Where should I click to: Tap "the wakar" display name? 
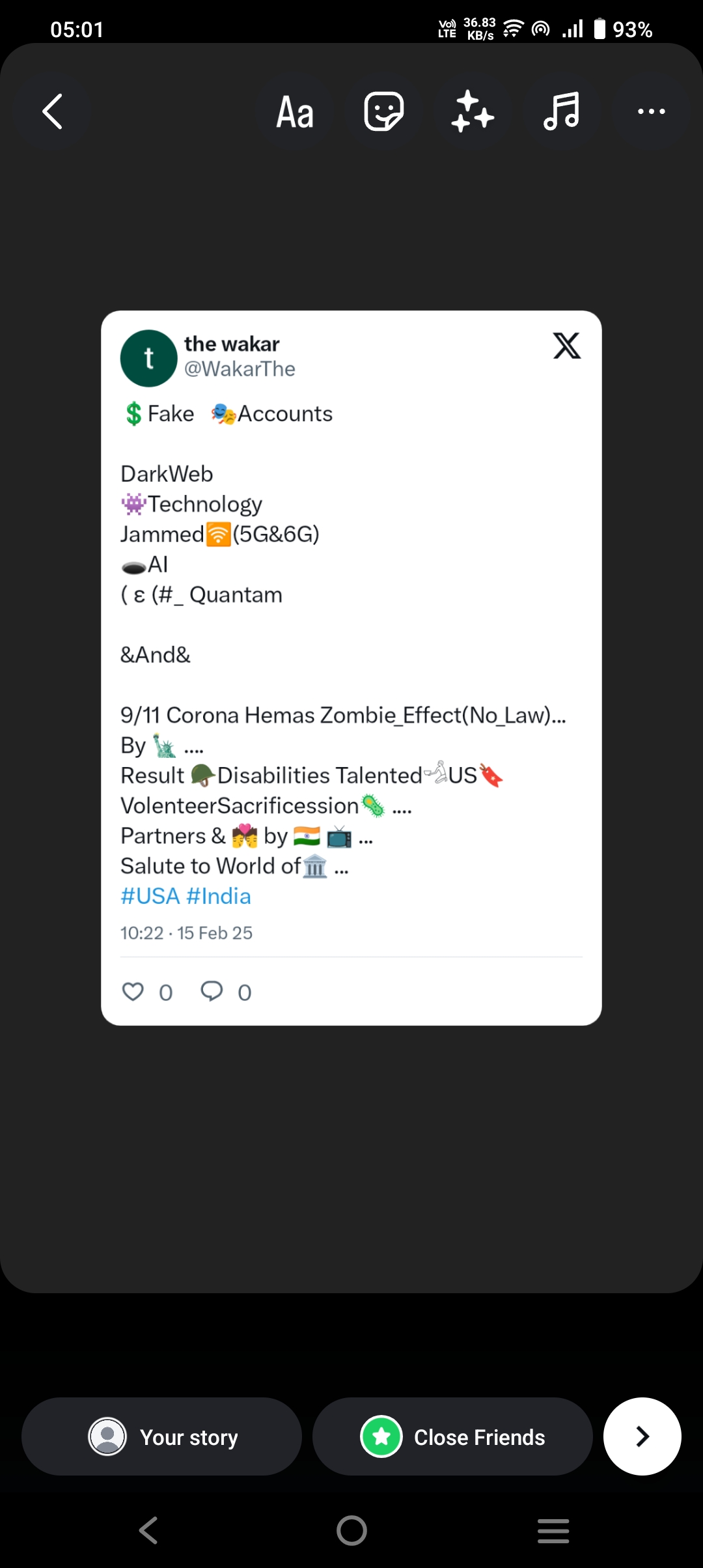coord(232,344)
